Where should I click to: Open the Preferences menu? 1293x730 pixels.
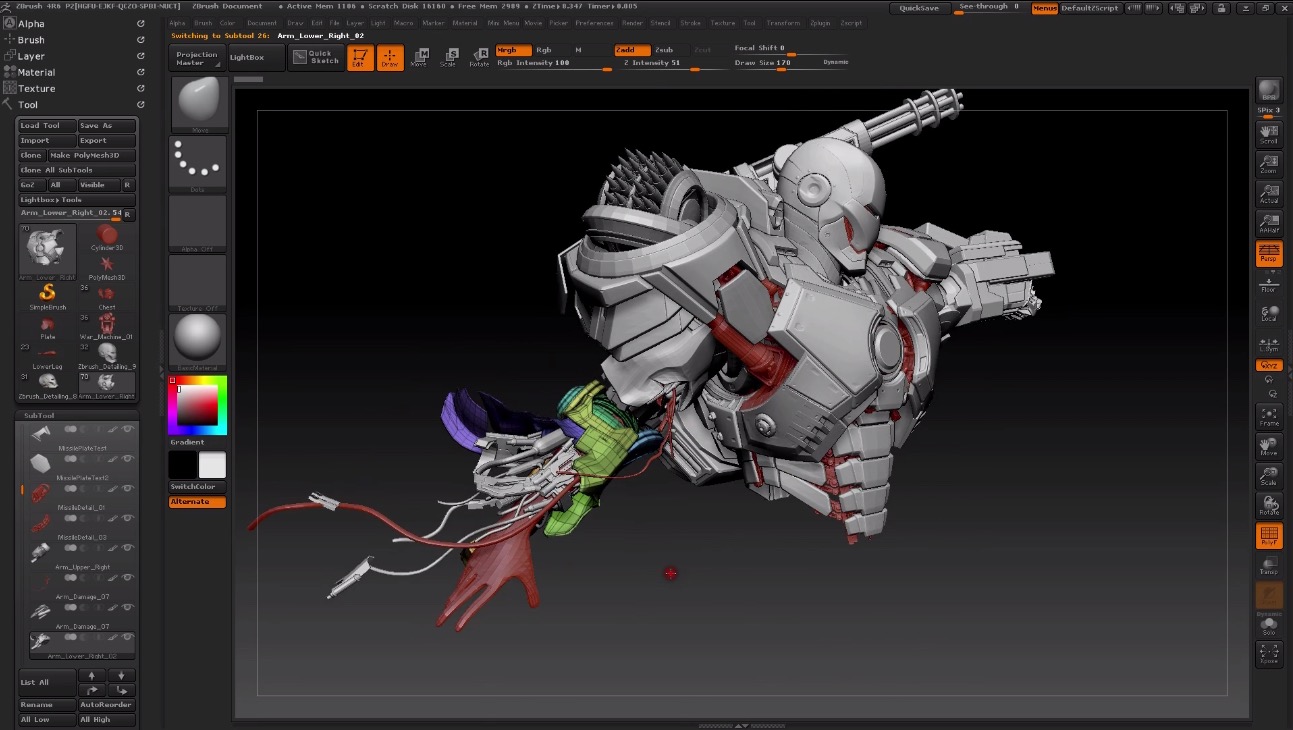pos(594,22)
